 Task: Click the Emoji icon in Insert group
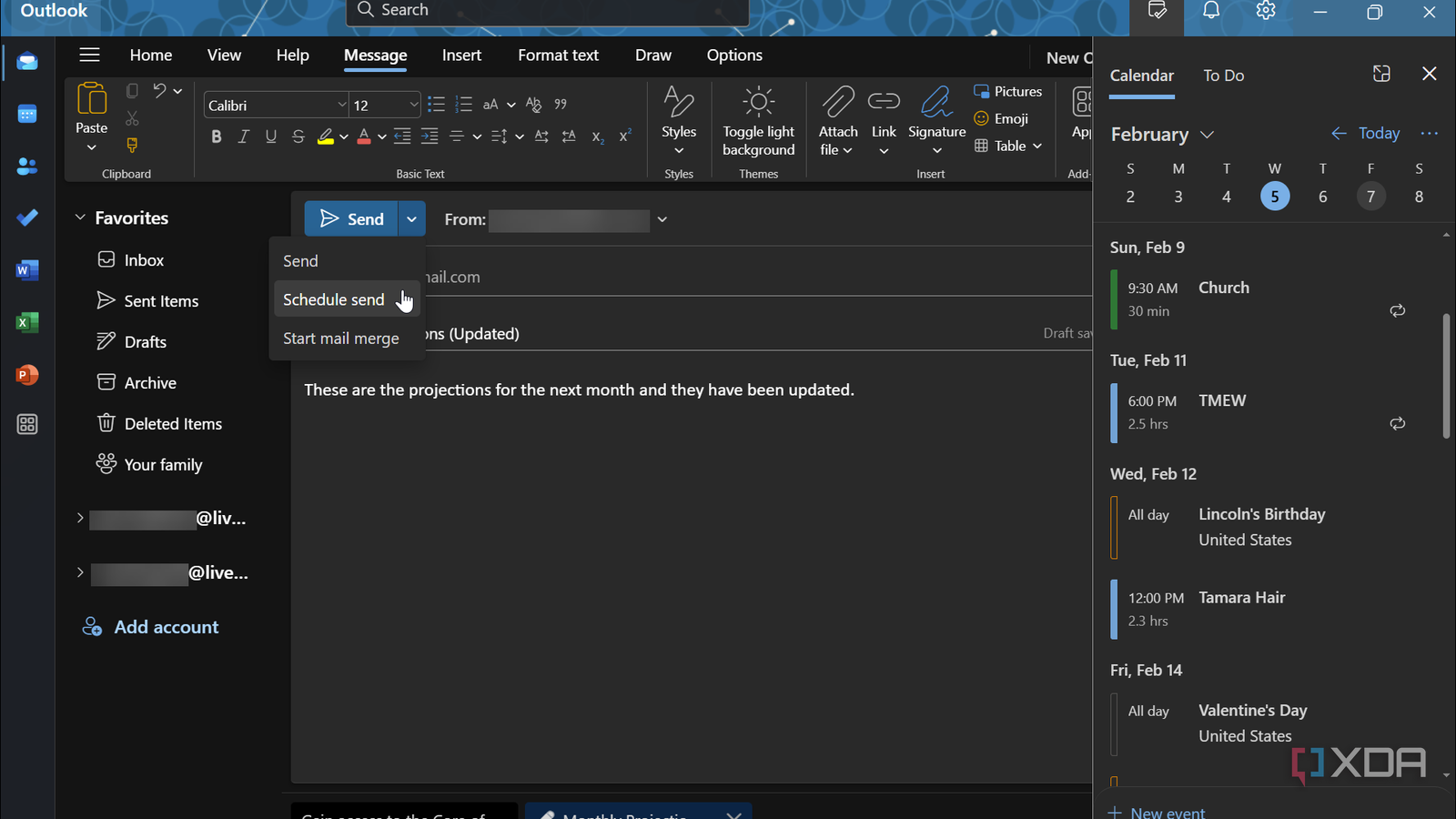click(x=982, y=118)
